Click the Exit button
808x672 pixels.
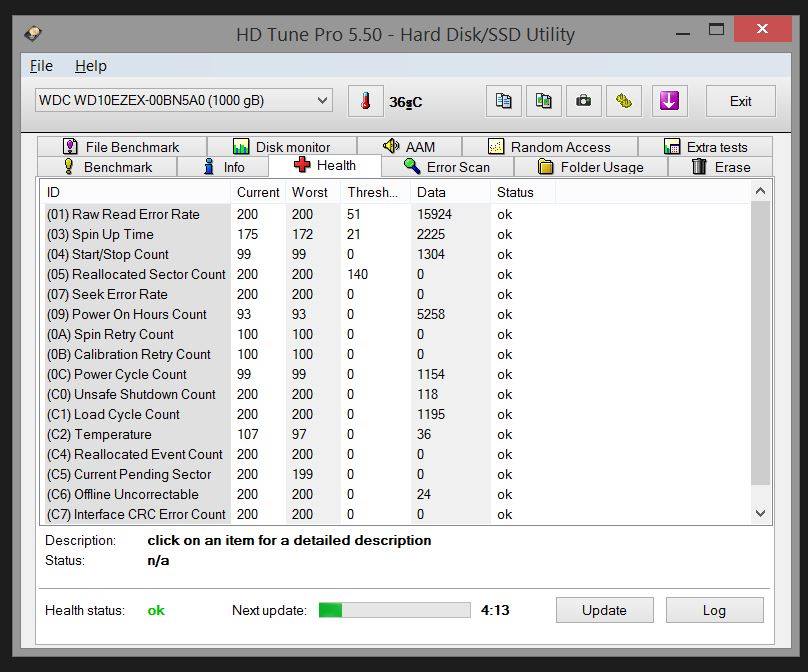click(x=740, y=101)
